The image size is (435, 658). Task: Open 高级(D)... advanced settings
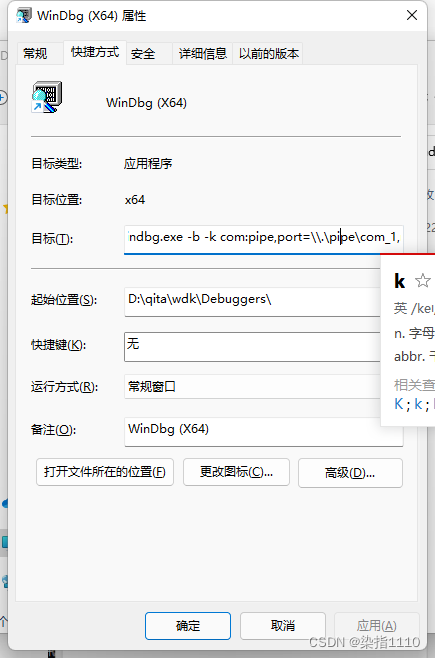pyautogui.click(x=350, y=473)
